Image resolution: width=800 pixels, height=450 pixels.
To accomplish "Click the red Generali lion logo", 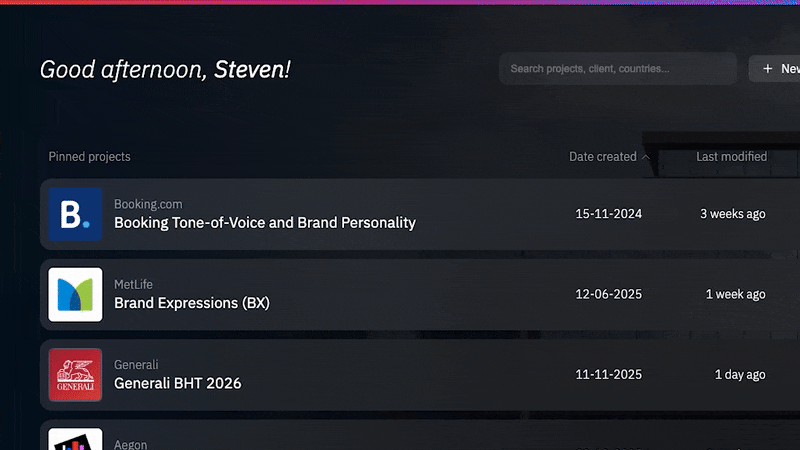I will (76, 374).
